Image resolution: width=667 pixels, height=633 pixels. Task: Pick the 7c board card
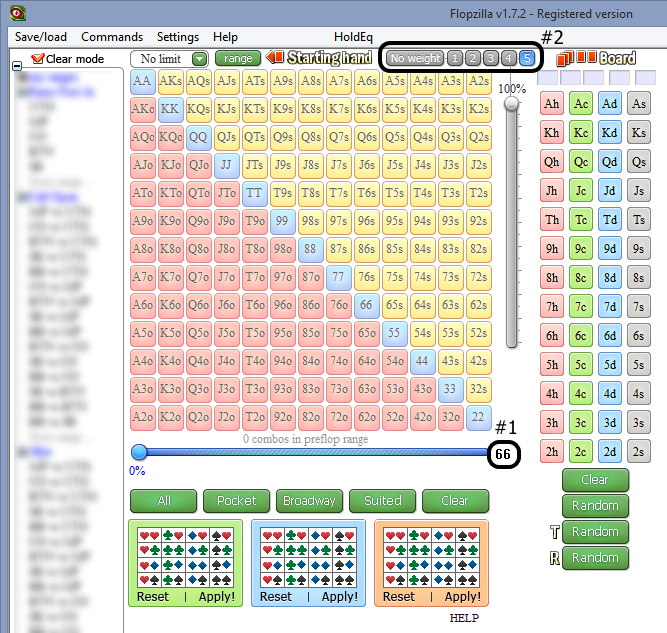click(581, 307)
